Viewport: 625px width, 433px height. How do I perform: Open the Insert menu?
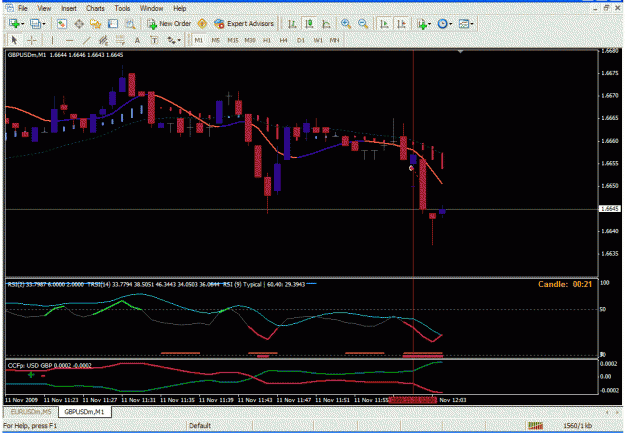pyautogui.click(x=69, y=8)
